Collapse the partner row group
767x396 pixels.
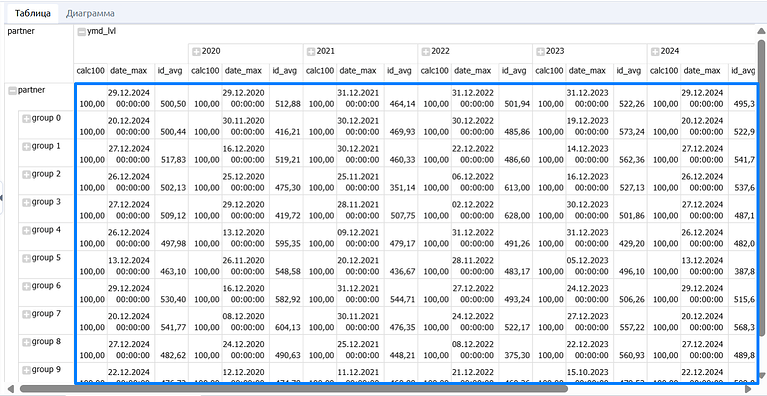[12, 90]
